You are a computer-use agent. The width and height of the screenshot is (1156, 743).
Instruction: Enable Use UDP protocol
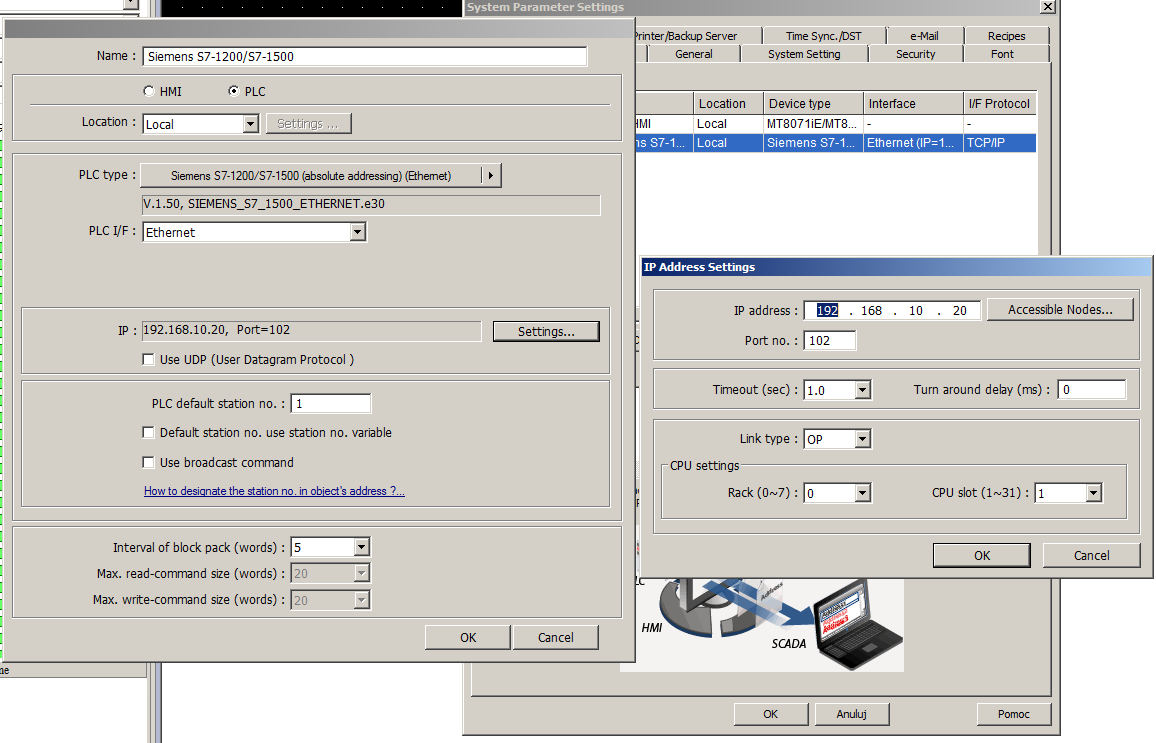(x=148, y=359)
